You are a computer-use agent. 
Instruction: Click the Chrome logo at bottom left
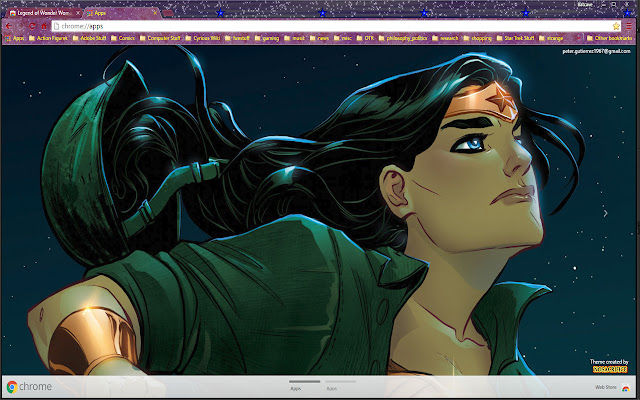pos(12,387)
